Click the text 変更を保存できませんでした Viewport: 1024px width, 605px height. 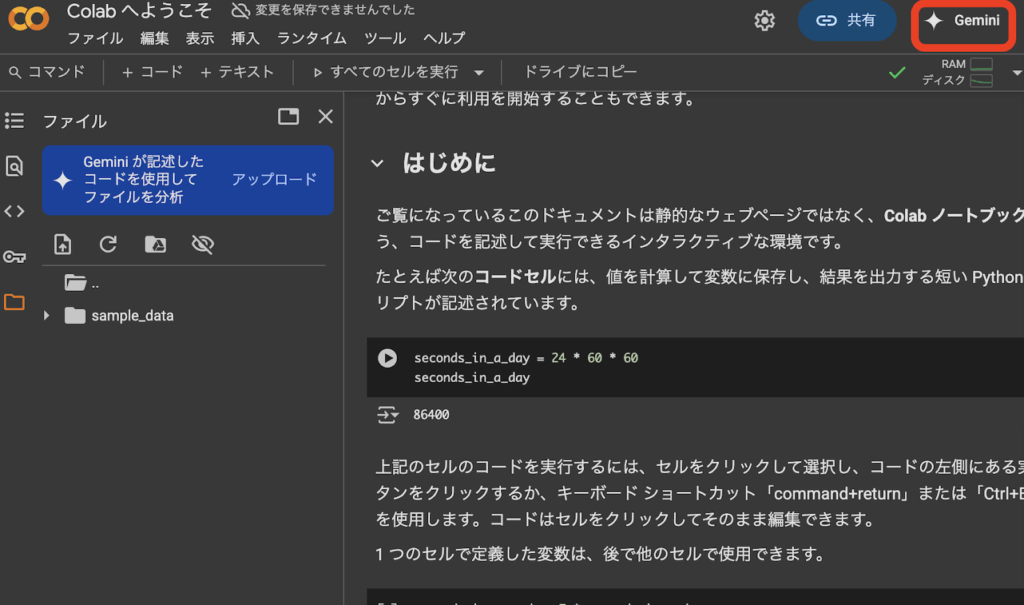(335, 10)
